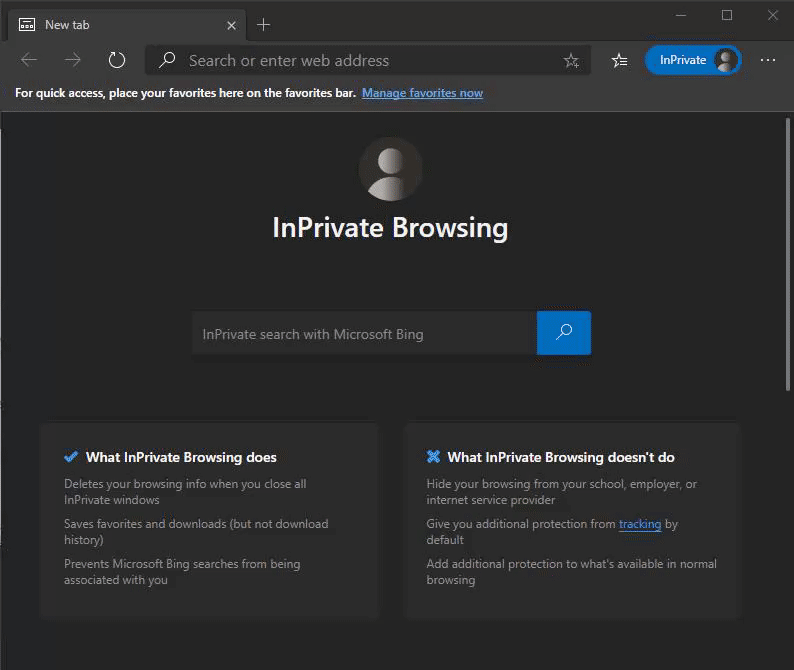Maximize the browser window
The width and height of the screenshot is (794, 670).
click(x=727, y=15)
